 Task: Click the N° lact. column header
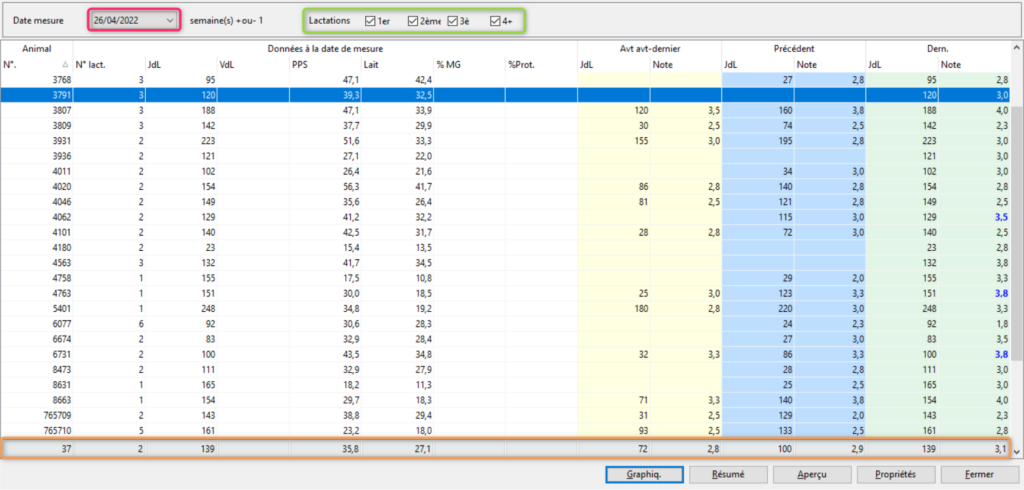pyautogui.click(x=107, y=64)
